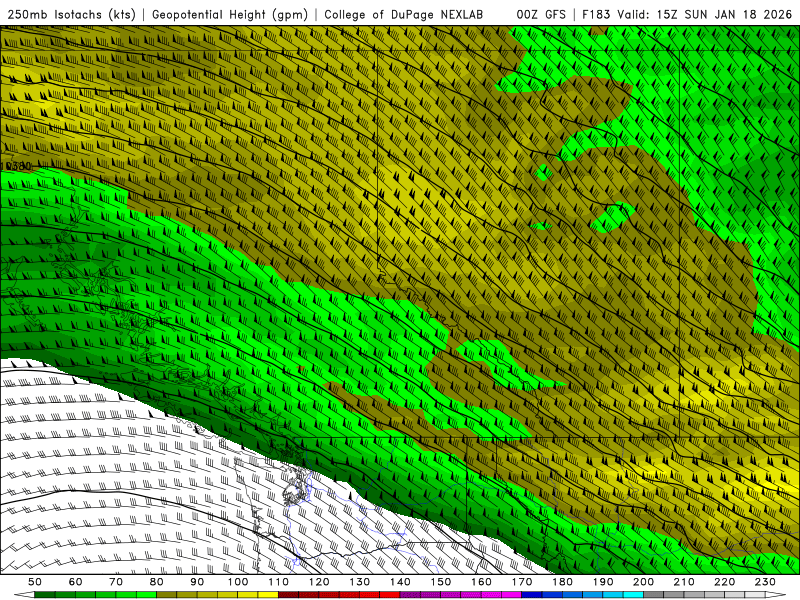
Task: Click the 90 label on the color scale
Action: (x=197, y=582)
